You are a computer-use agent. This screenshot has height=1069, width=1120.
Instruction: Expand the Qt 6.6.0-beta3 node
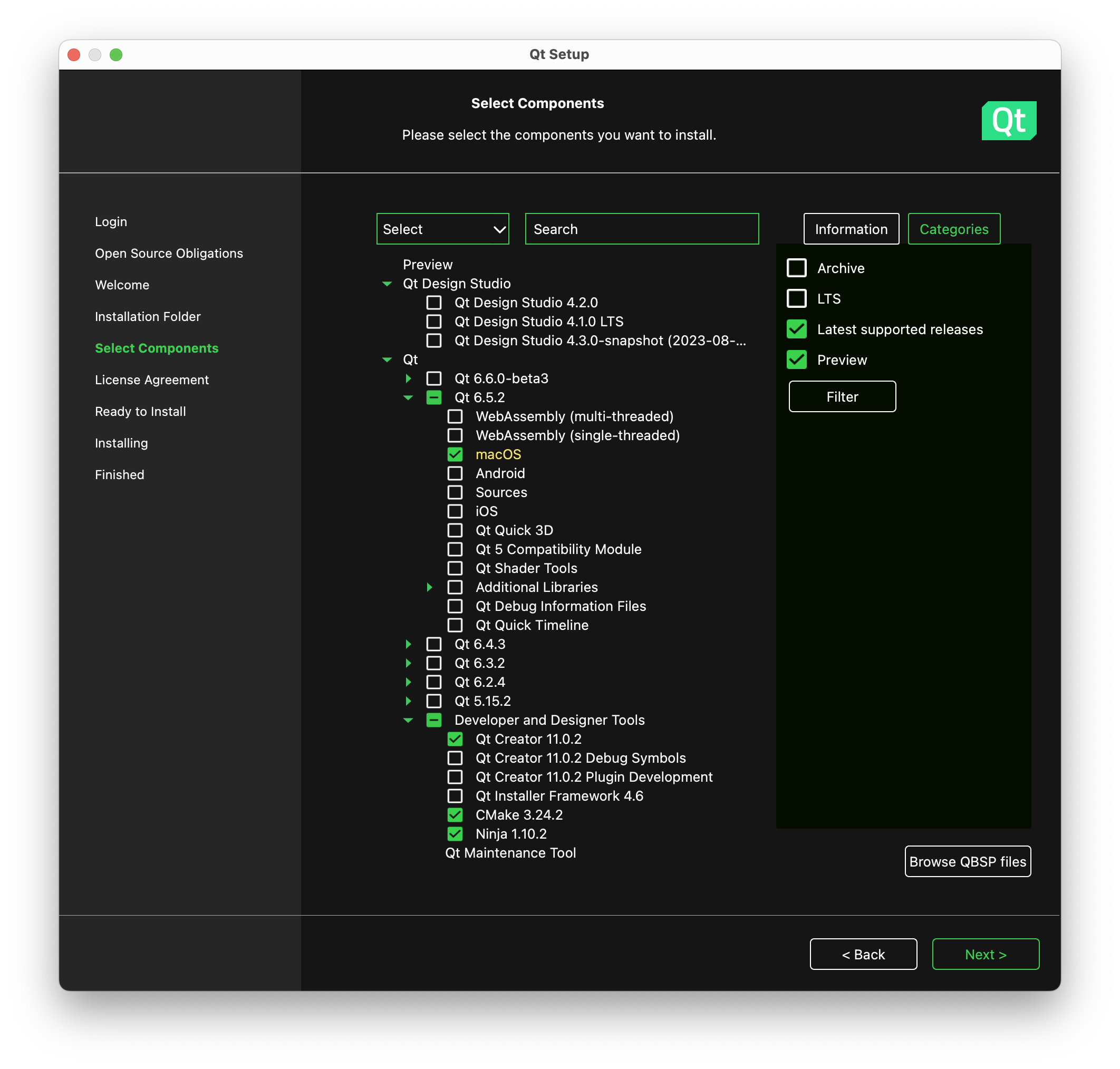click(408, 378)
